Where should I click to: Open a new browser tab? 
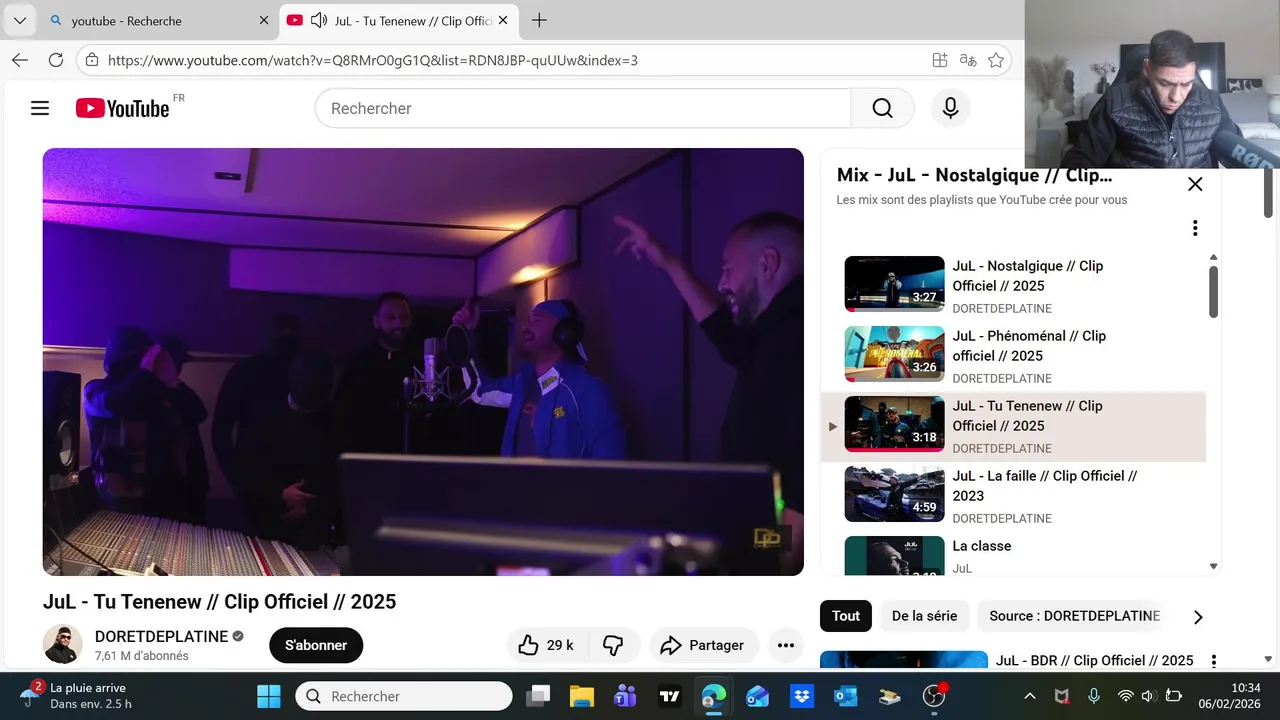point(539,20)
